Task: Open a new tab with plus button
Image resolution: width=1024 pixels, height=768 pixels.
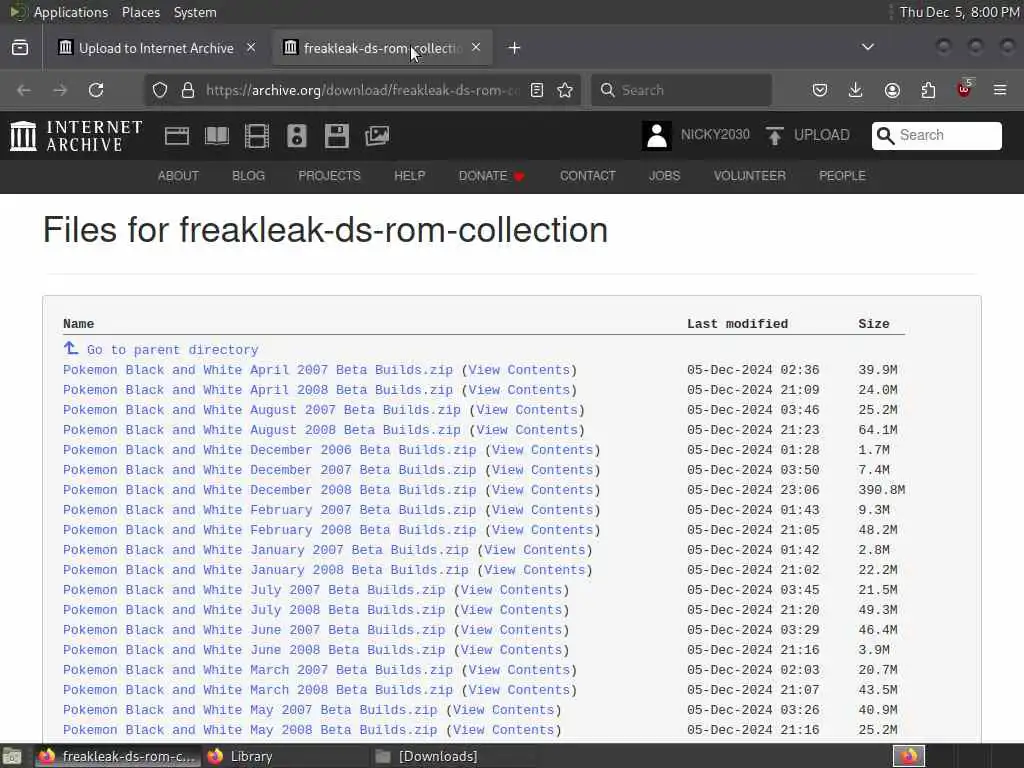Action: click(x=515, y=48)
